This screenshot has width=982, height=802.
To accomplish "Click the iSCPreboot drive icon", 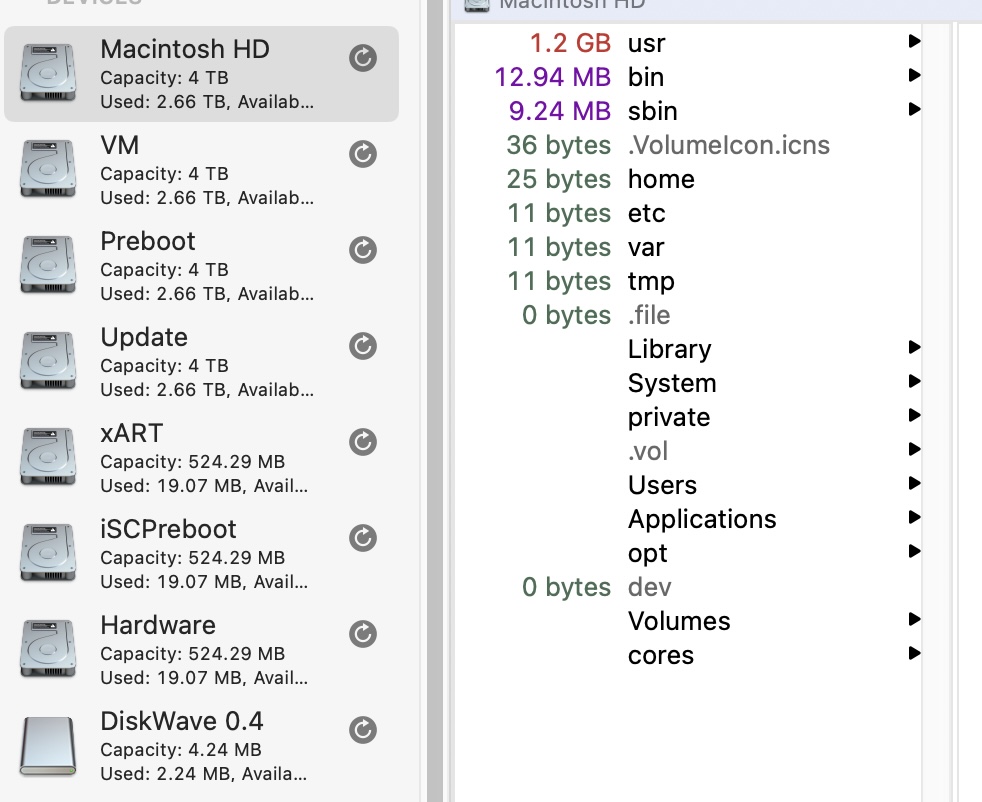I will click(x=48, y=552).
